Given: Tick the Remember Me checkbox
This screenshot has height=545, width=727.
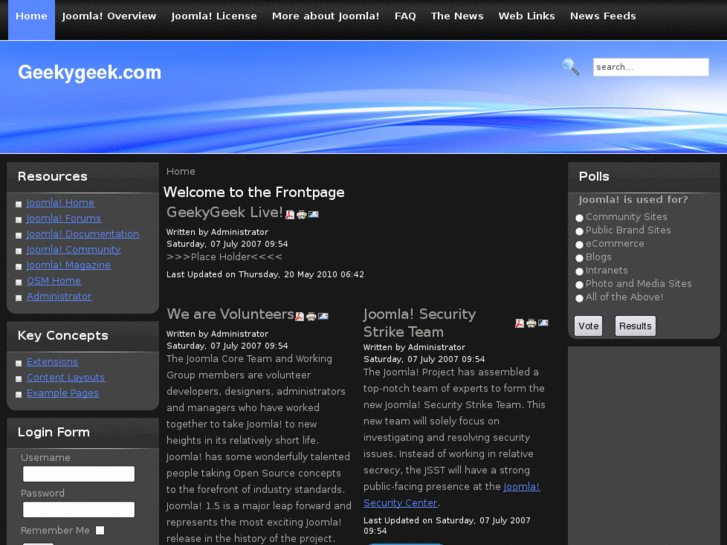Looking at the screenshot, I should click(100, 530).
